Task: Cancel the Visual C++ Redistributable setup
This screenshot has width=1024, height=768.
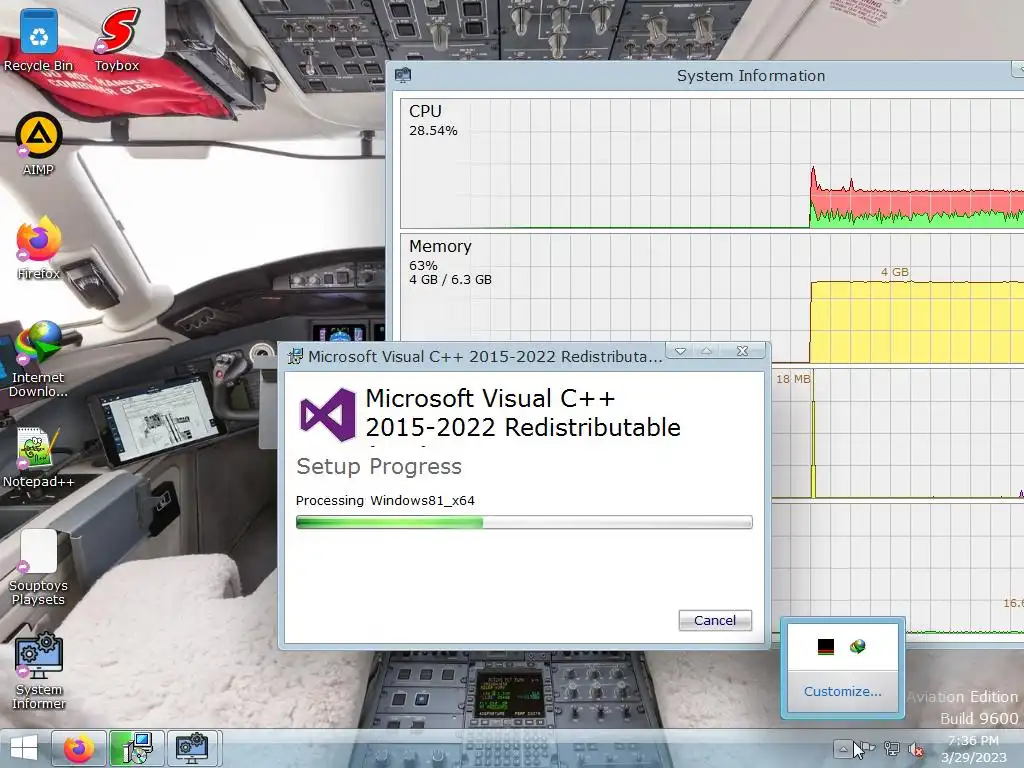Action: (x=715, y=620)
